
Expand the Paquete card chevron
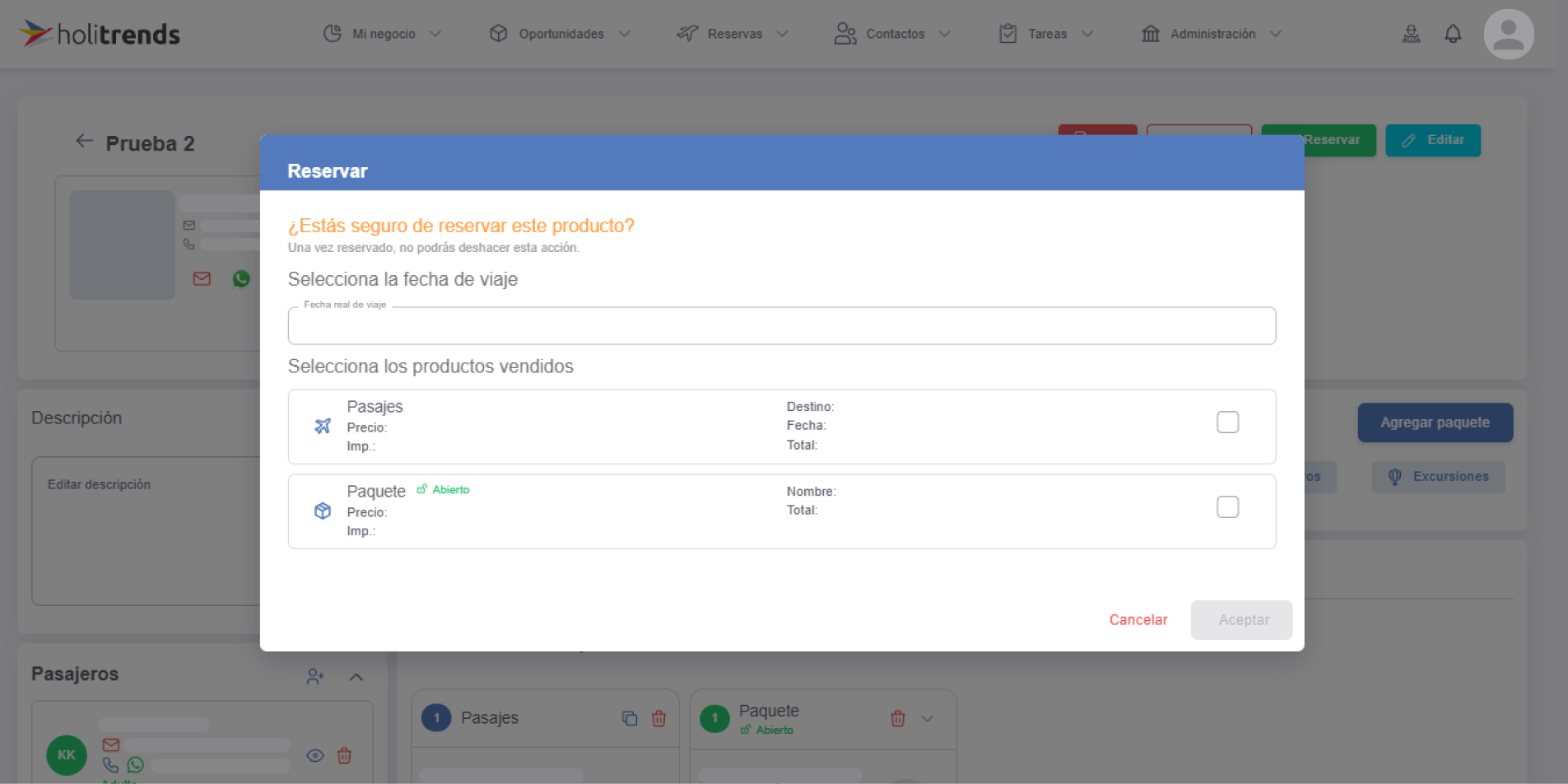point(928,718)
